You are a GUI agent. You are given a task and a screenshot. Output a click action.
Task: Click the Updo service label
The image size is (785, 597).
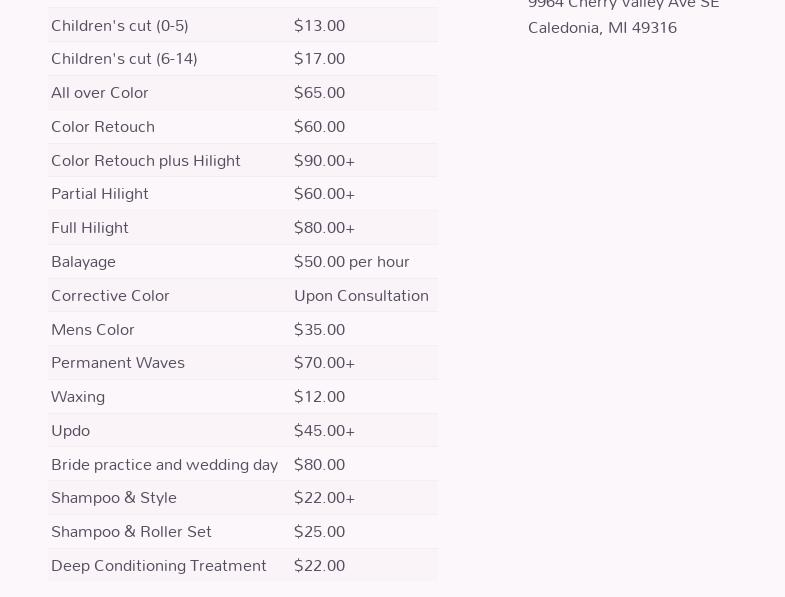tap(71, 431)
